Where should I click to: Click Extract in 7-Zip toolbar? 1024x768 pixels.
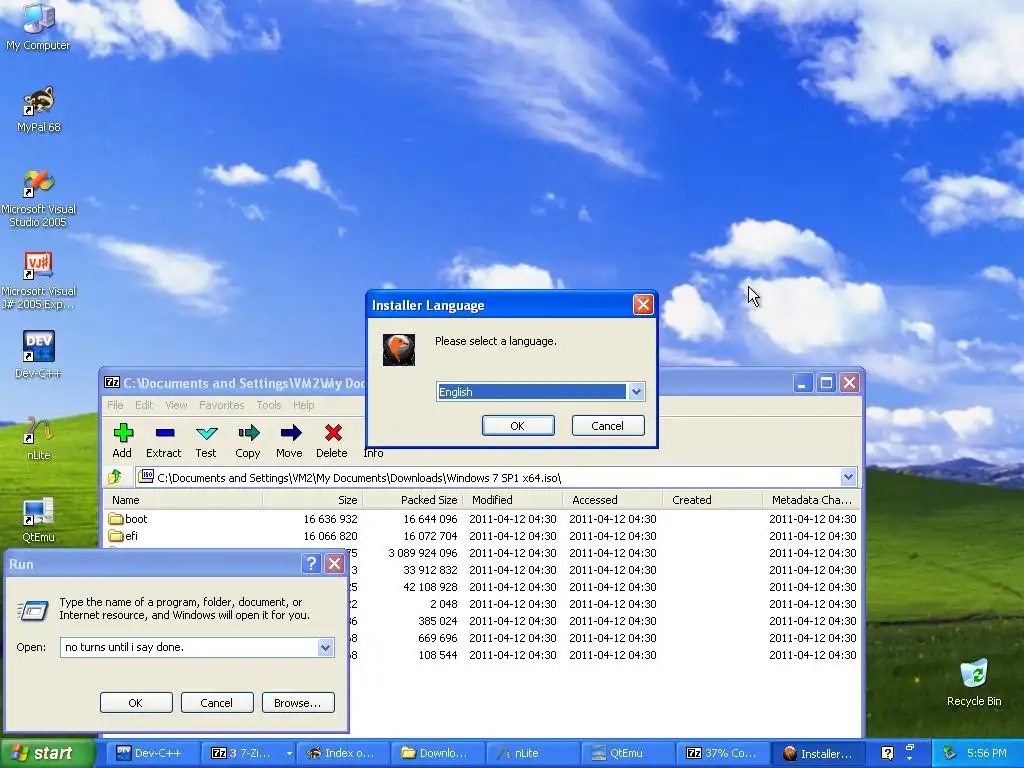tap(163, 441)
